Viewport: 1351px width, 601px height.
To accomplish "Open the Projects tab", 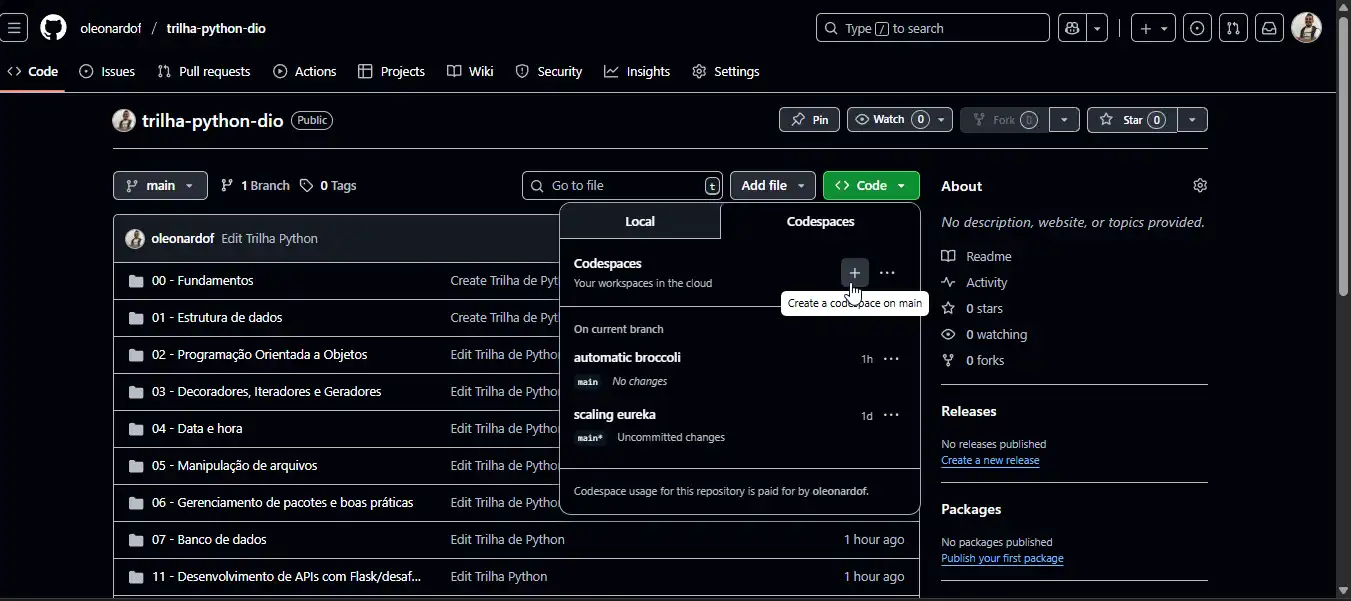I will point(391,72).
